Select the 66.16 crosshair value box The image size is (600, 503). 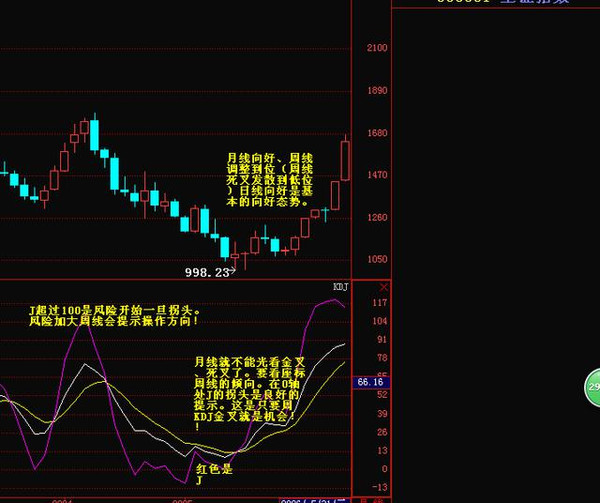(x=370, y=382)
